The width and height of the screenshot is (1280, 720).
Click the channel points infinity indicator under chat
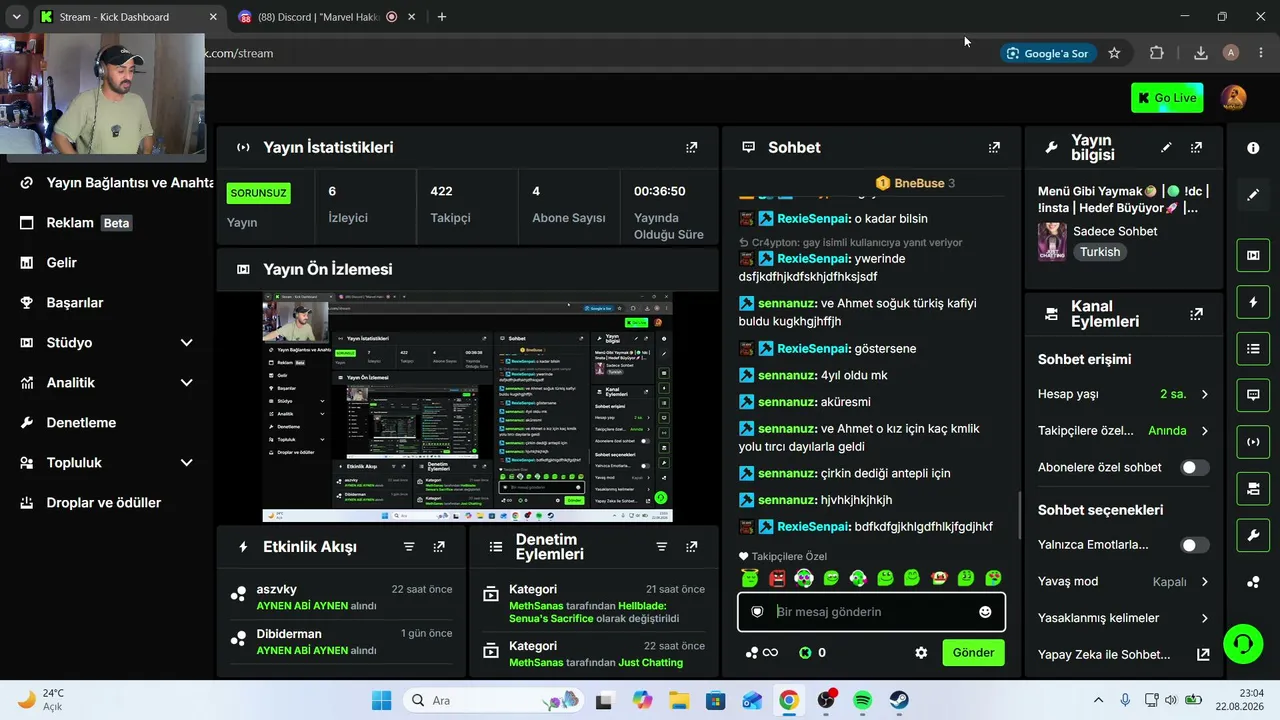[762, 653]
